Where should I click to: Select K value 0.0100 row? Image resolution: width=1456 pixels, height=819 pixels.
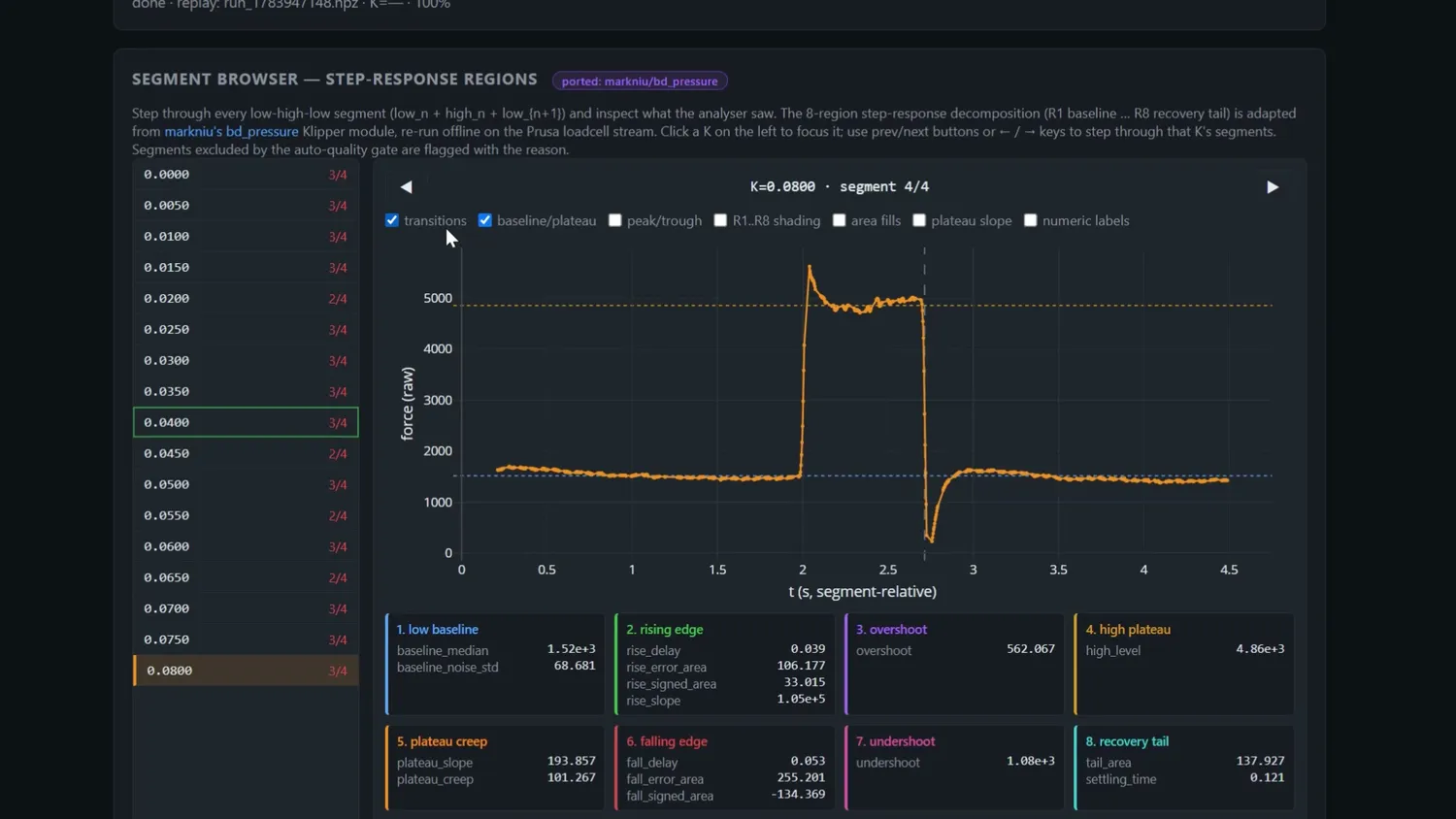pos(246,237)
